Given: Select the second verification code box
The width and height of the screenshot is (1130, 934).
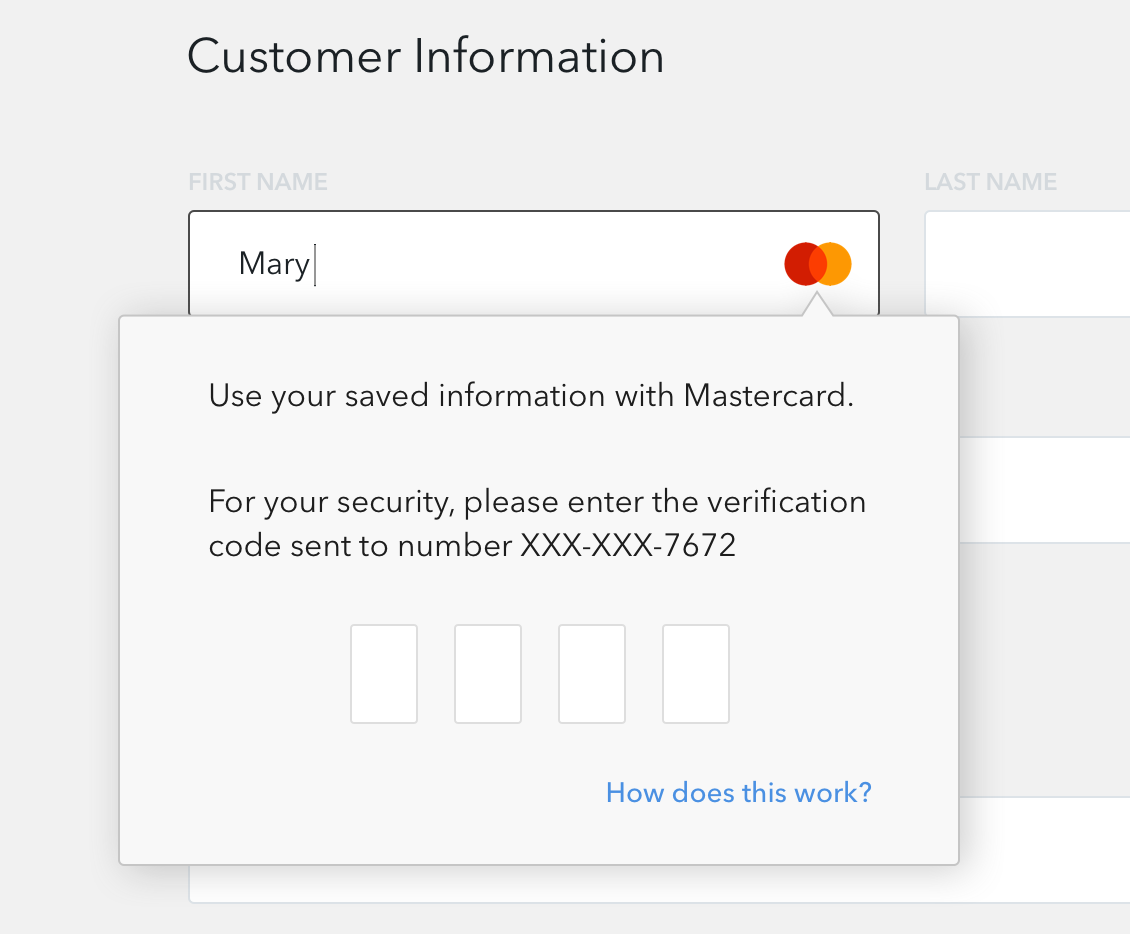Looking at the screenshot, I should pos(488,674).
